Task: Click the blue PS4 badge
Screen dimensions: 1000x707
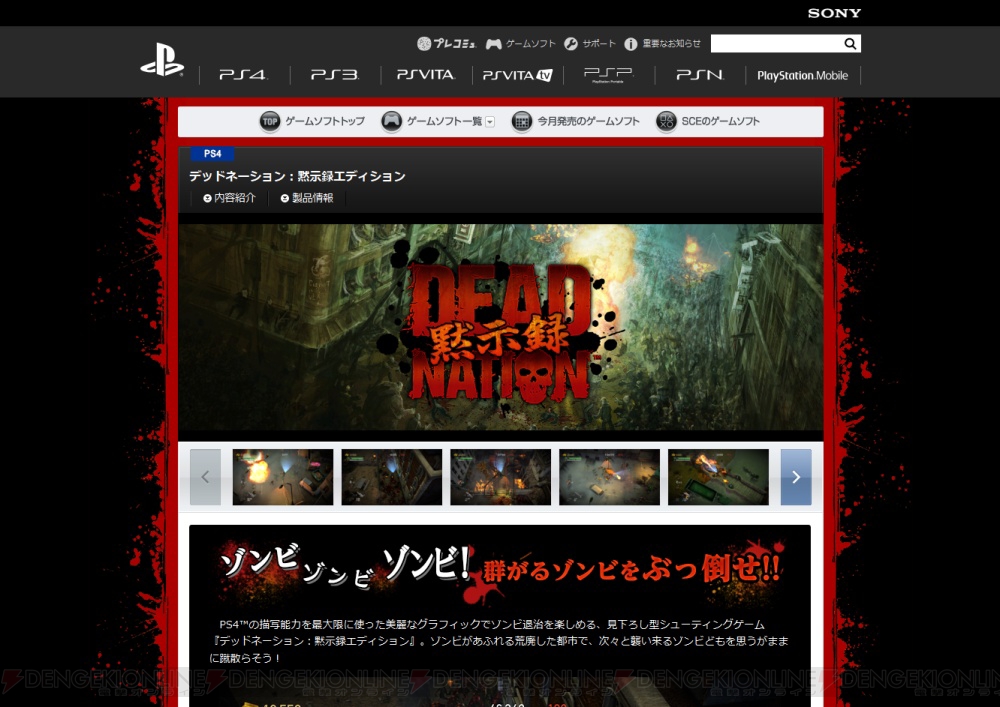Action: 212,154
